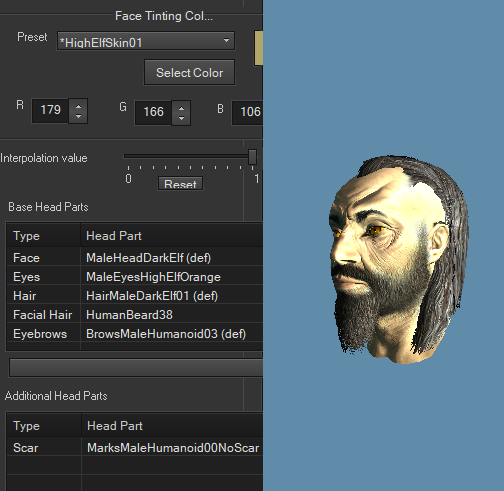Click the Facial Hair type cell

click(43, 315)
